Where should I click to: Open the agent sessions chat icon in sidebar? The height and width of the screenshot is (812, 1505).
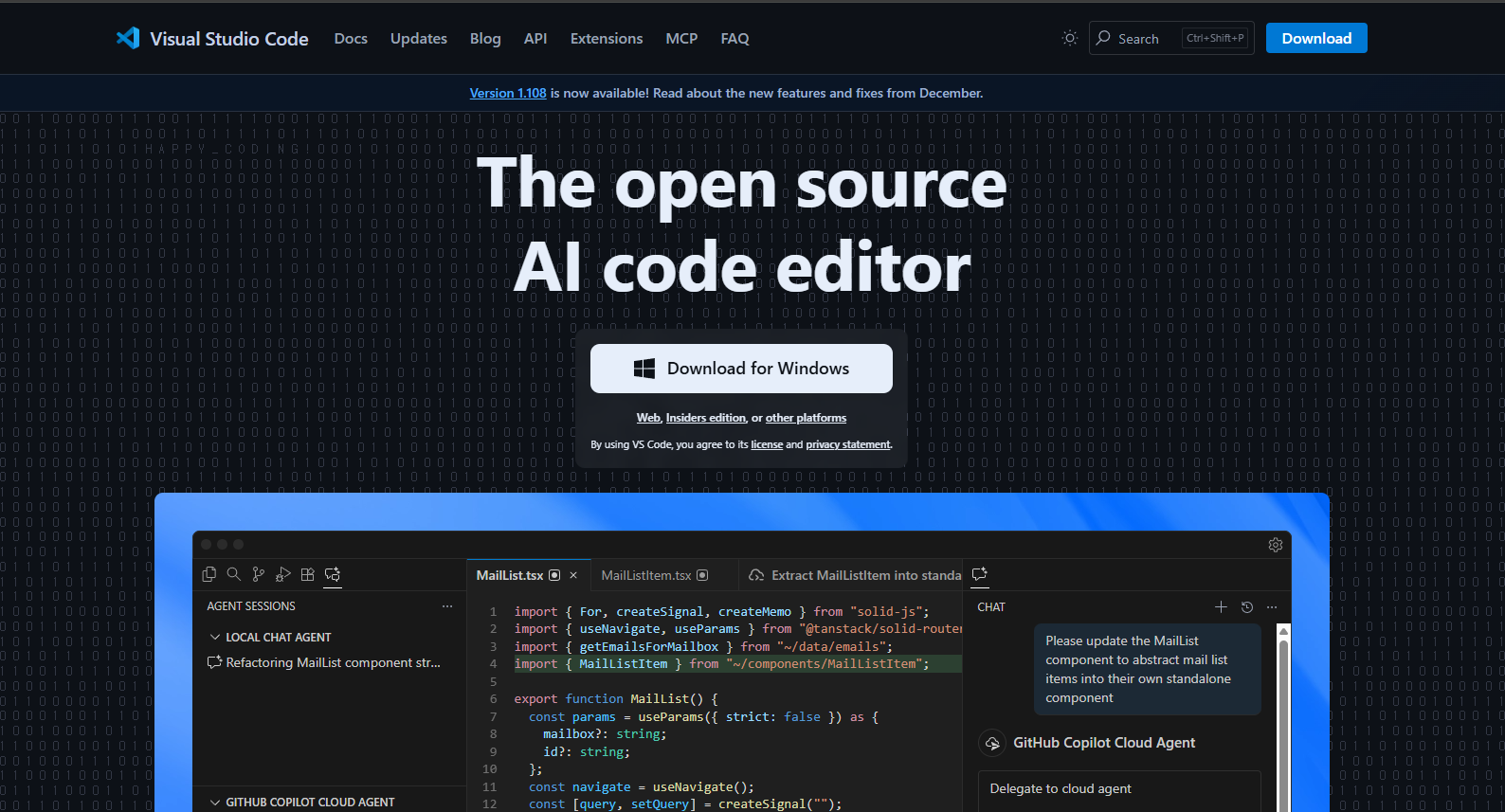pyautogui.click(x=333, y=574)
